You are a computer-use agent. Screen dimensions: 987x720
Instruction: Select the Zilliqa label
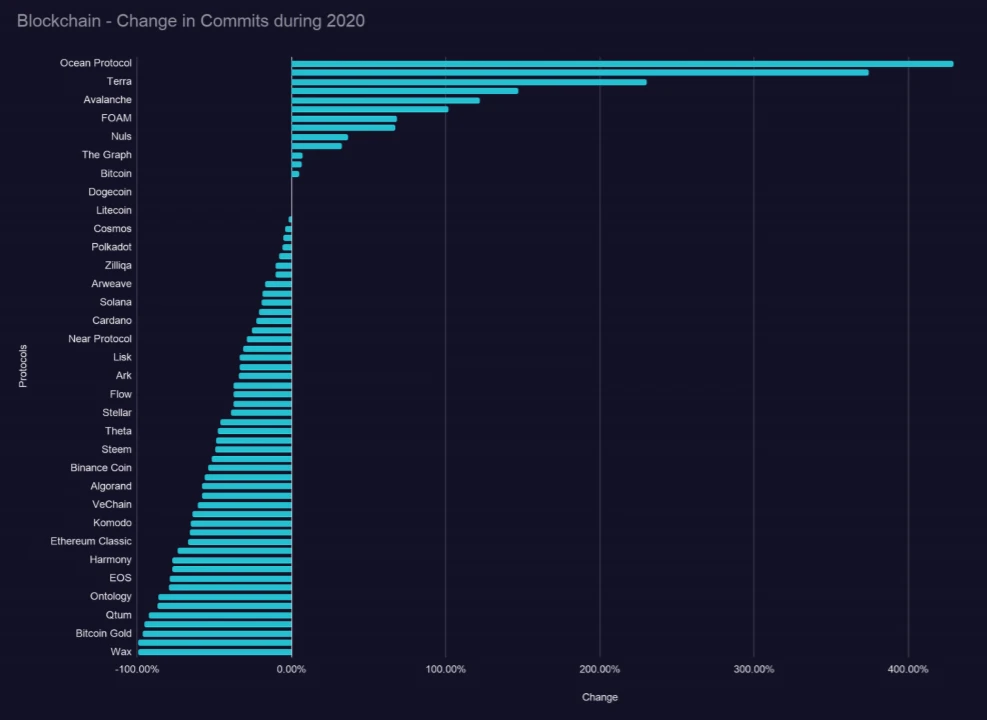pos(118,265)
